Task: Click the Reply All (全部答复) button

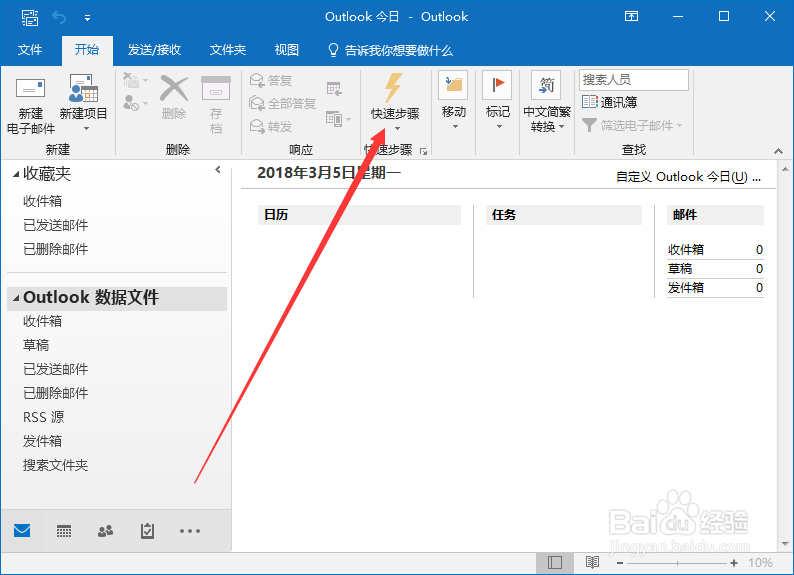Action: (283, 103)
